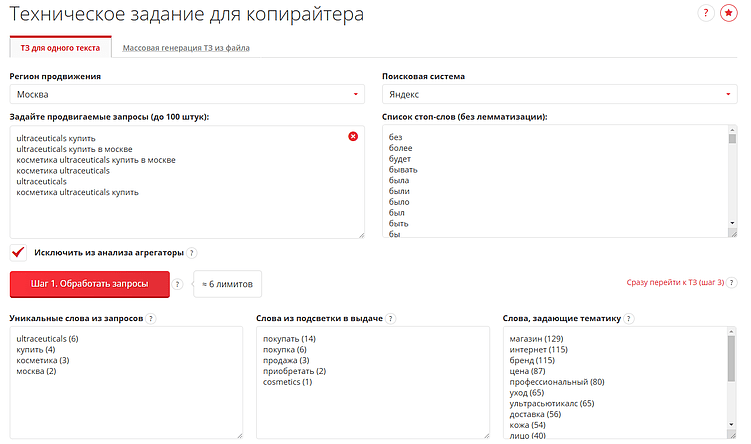Click topic word 'ультрасьютикалс (65)'
The width and height of the screenshot is (751, 444).
click(x=552, y=403)
